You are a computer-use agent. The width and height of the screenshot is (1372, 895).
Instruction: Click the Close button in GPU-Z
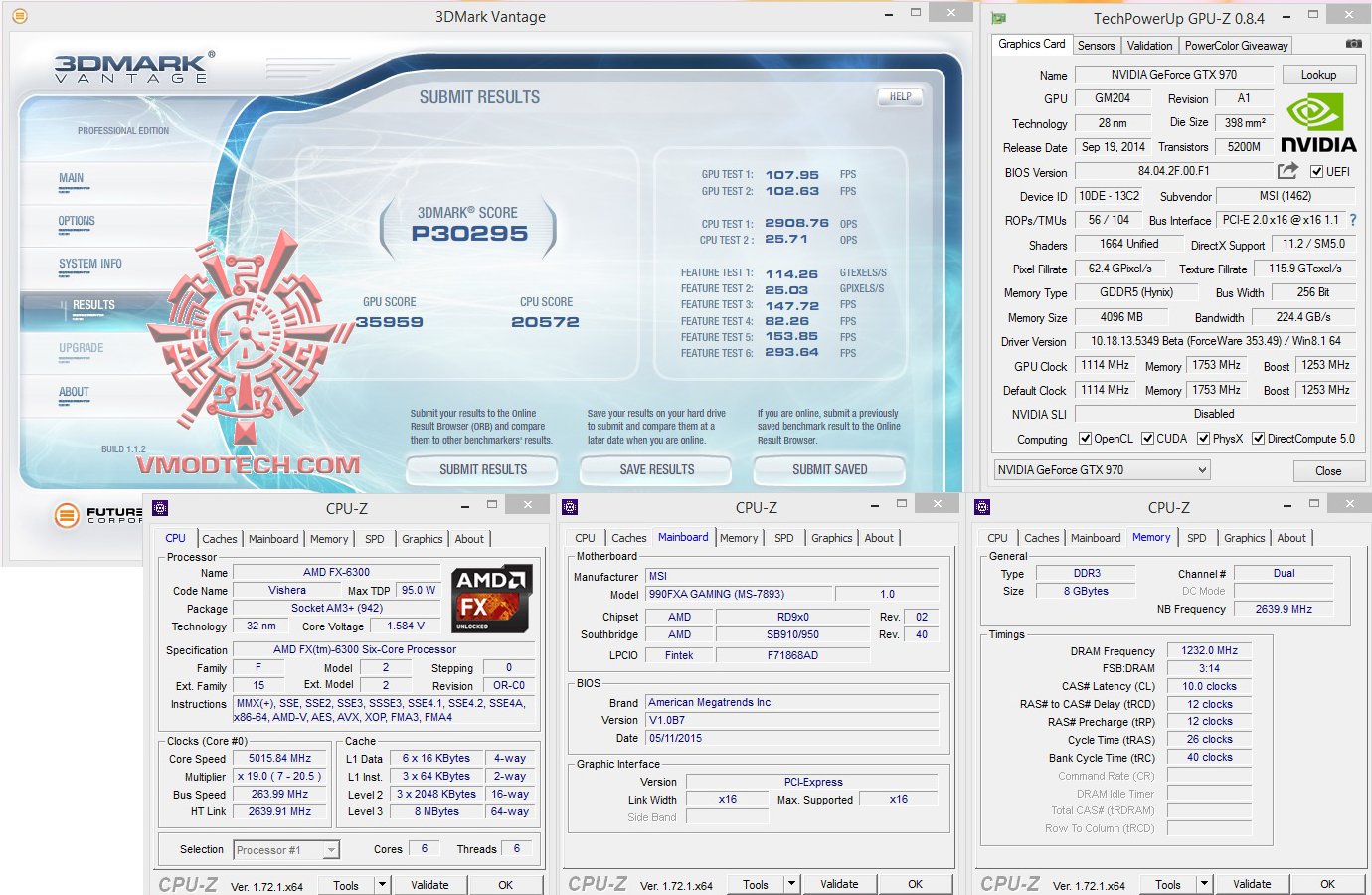tap(1328, 470)
